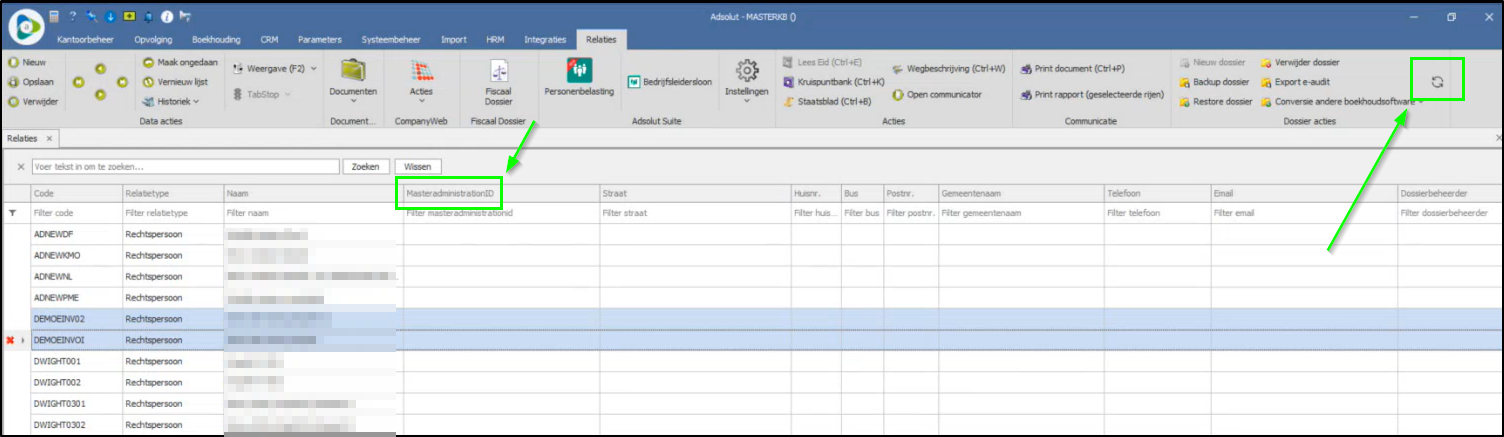Click the blue download arrow icon
This screenshot has width=1504, height=437.
[108, 17]
